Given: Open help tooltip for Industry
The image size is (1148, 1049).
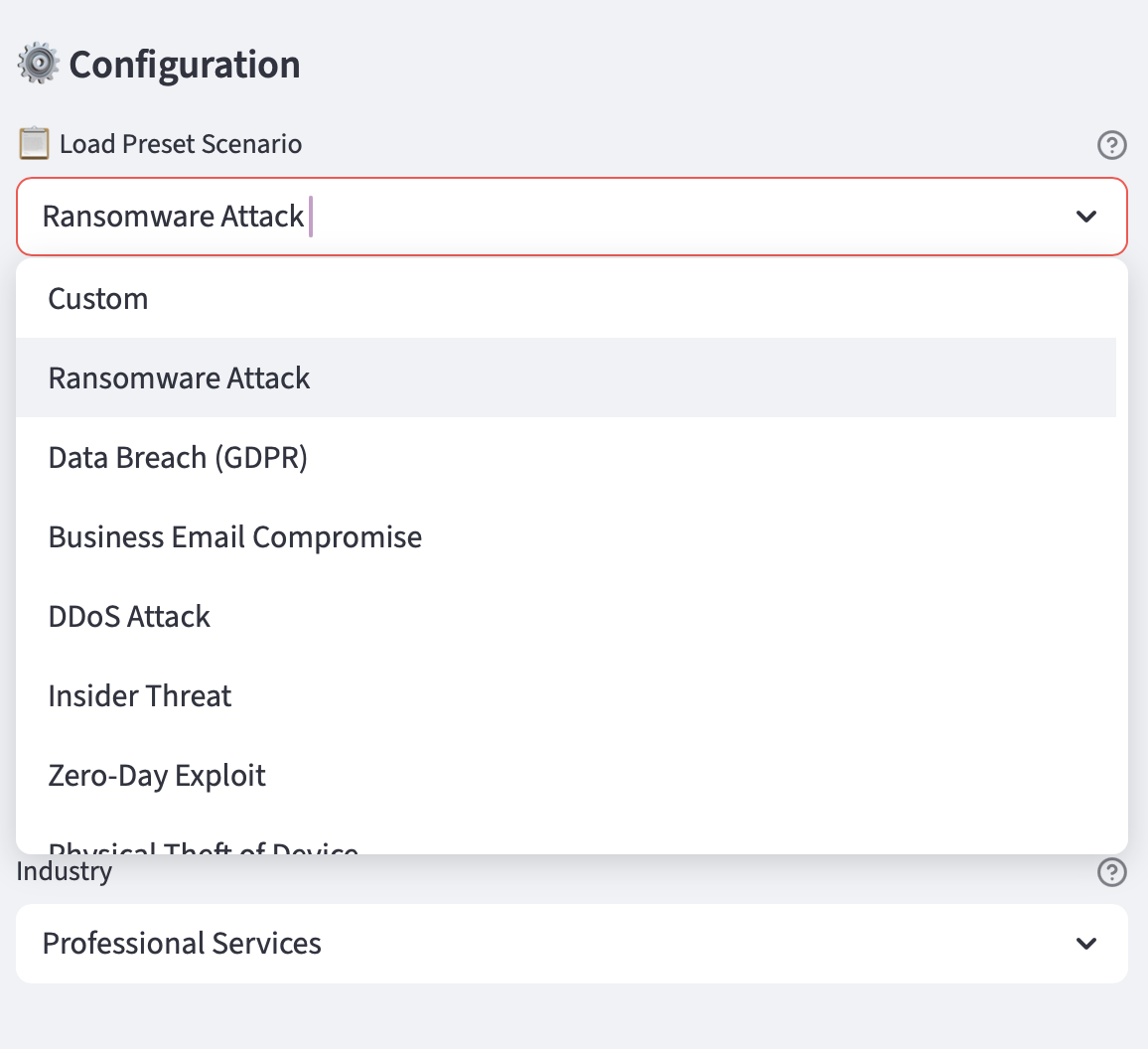Looking at the screenshot, I should 1111,872.
